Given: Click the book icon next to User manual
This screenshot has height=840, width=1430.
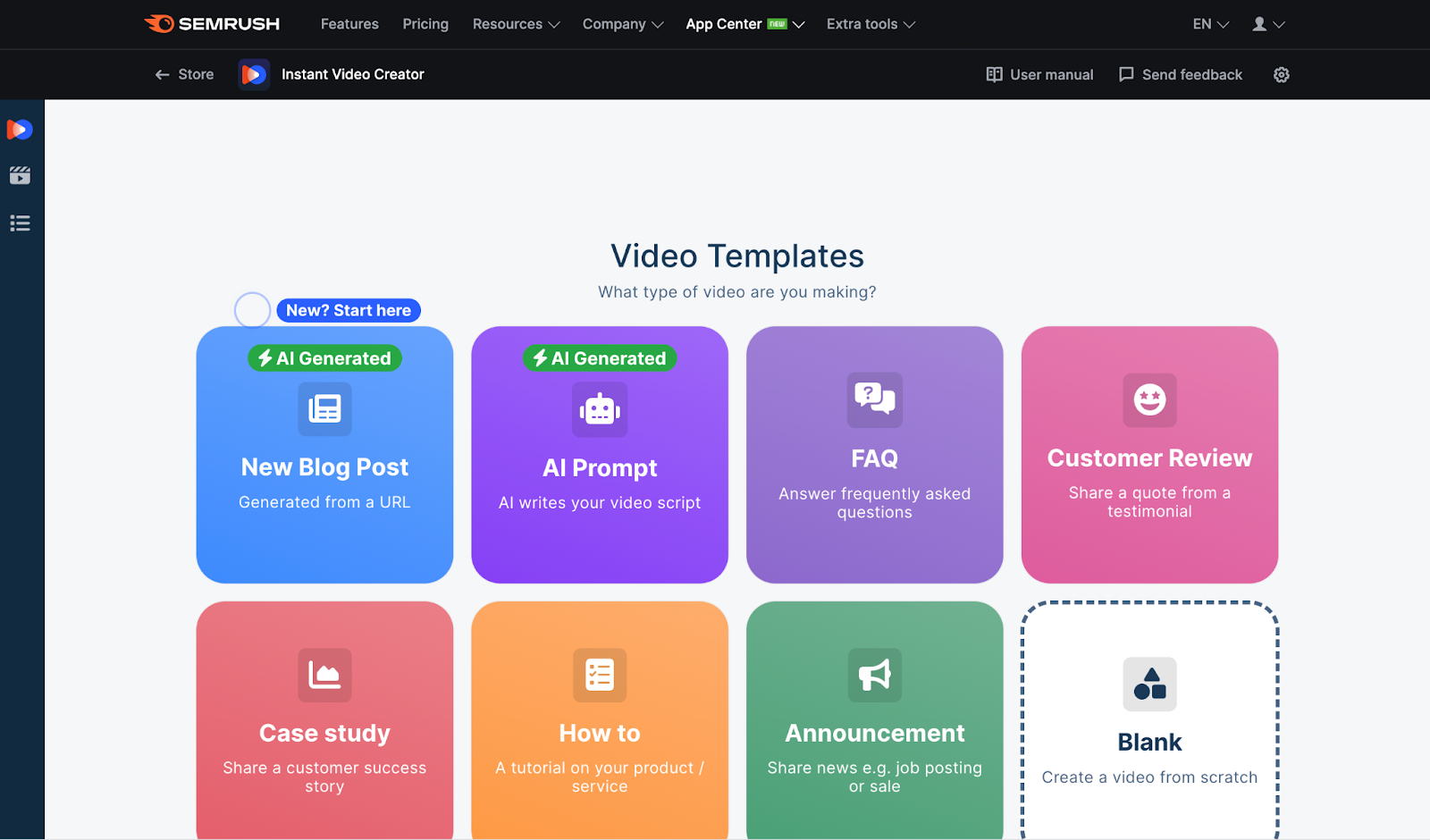Looking at the screenshot, I should click(994, 75).
